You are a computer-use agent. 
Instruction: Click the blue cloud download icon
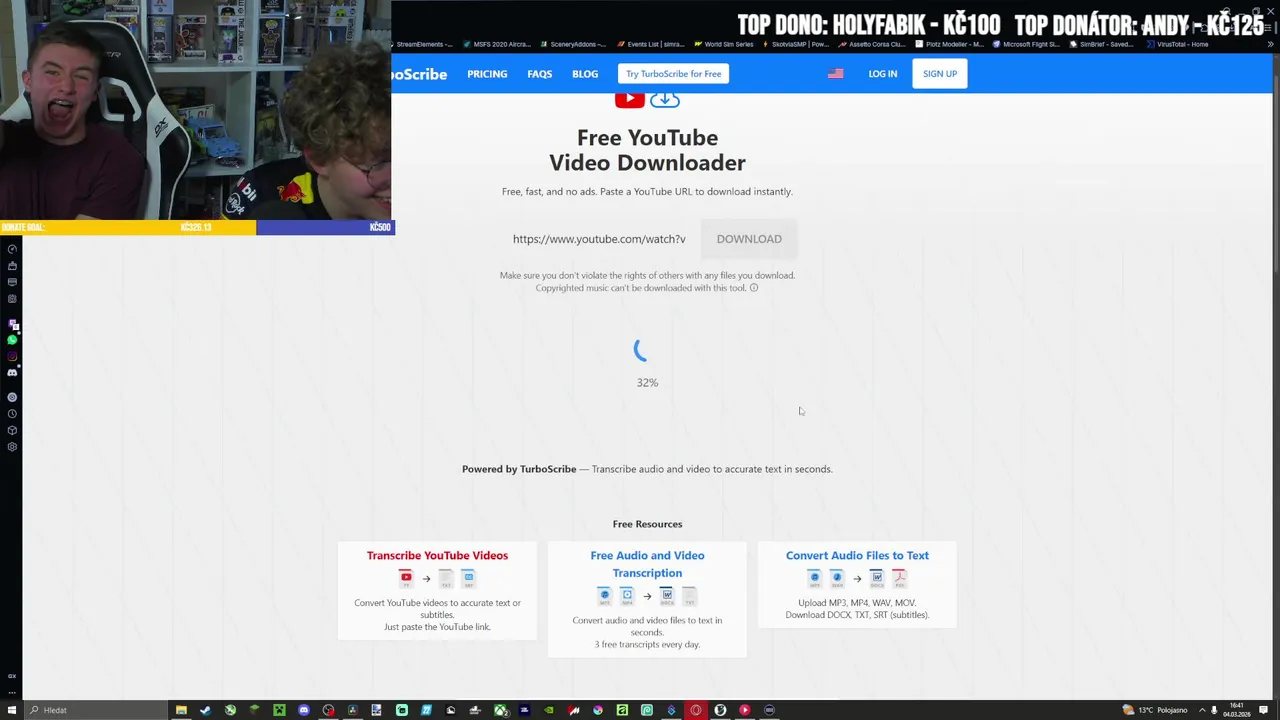pos(665,99)
